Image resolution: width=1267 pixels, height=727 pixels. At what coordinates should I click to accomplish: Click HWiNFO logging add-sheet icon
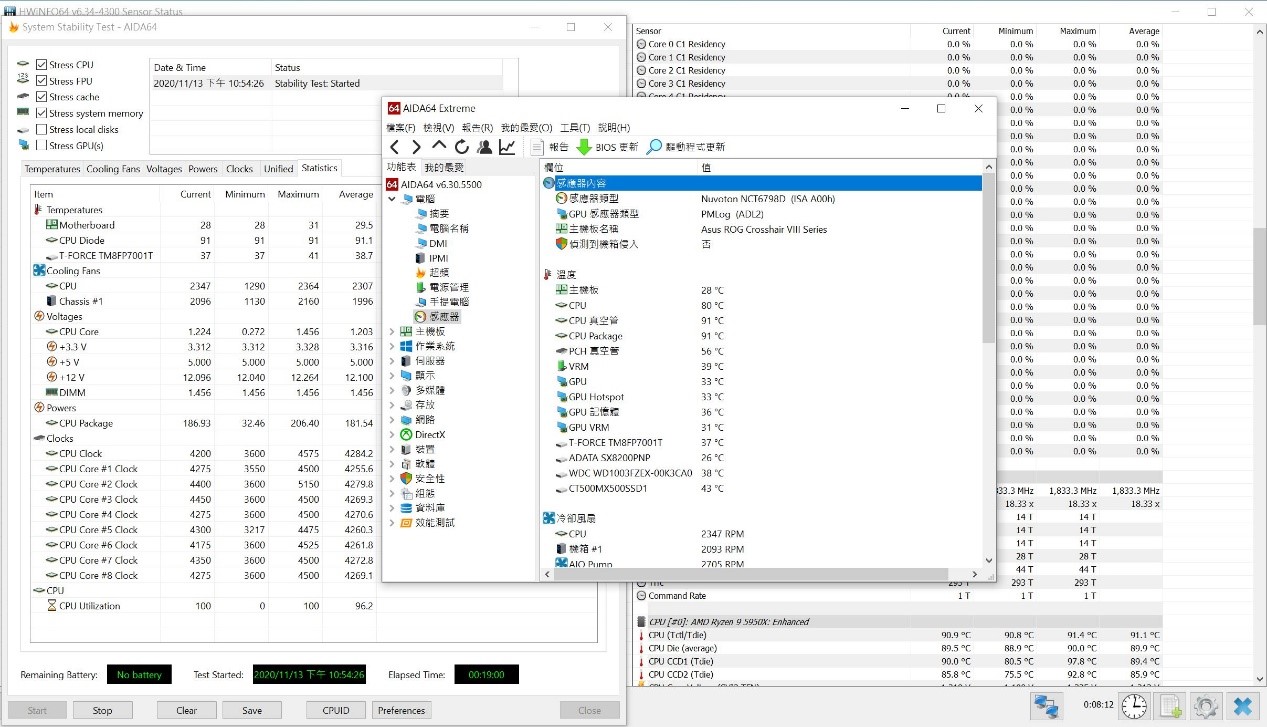click(1172, 706)
